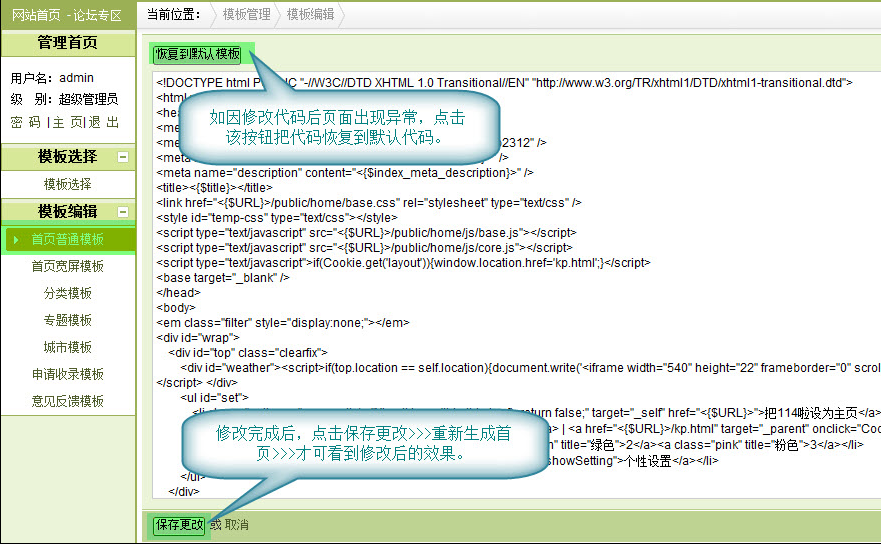Click the <body> code line

(x=176, y=308)
